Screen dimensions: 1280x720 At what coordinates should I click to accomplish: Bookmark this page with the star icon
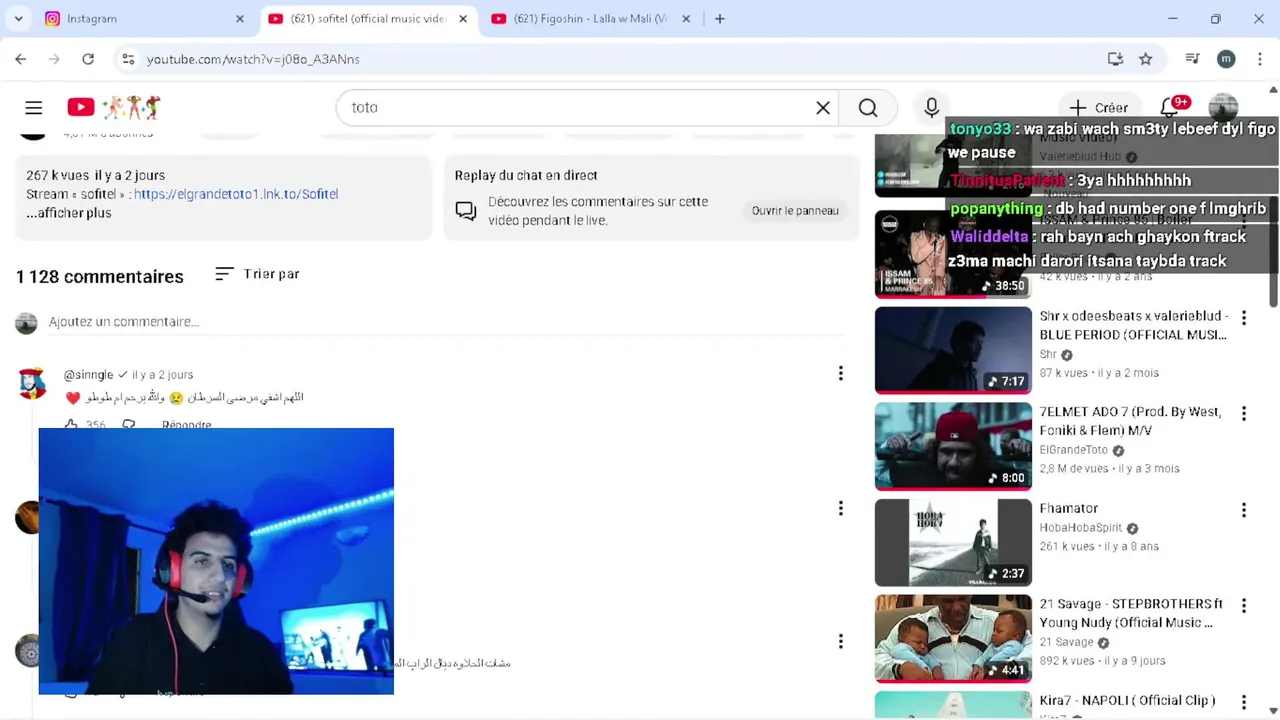[x=1146, y=59]
